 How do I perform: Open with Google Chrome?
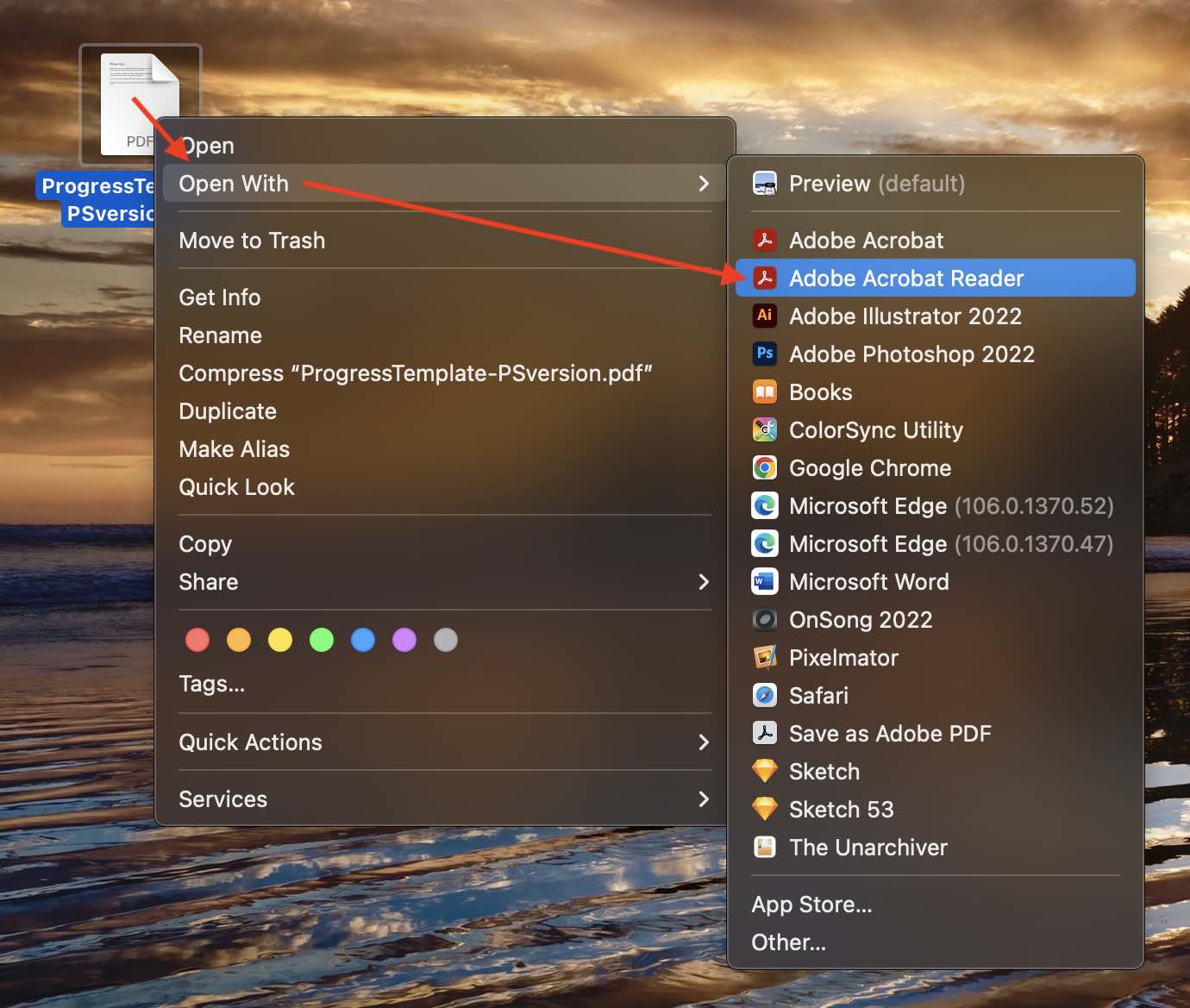pyautogui.click(x=936, y=468)
